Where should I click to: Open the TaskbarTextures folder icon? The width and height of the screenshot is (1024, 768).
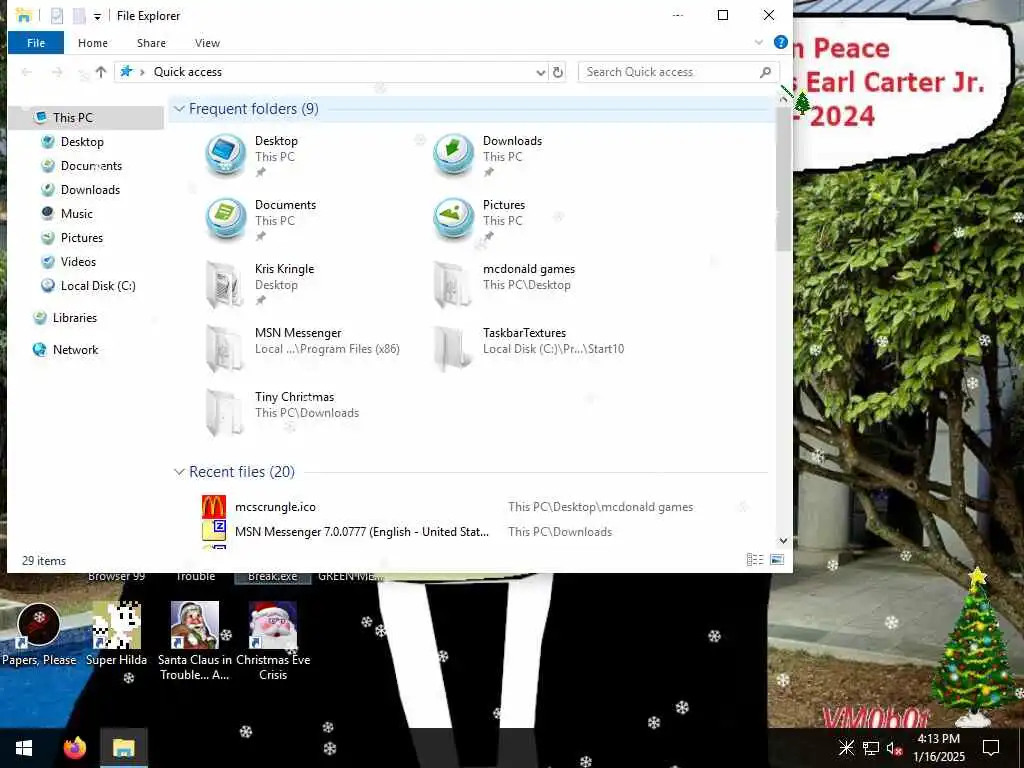point(452,348)
